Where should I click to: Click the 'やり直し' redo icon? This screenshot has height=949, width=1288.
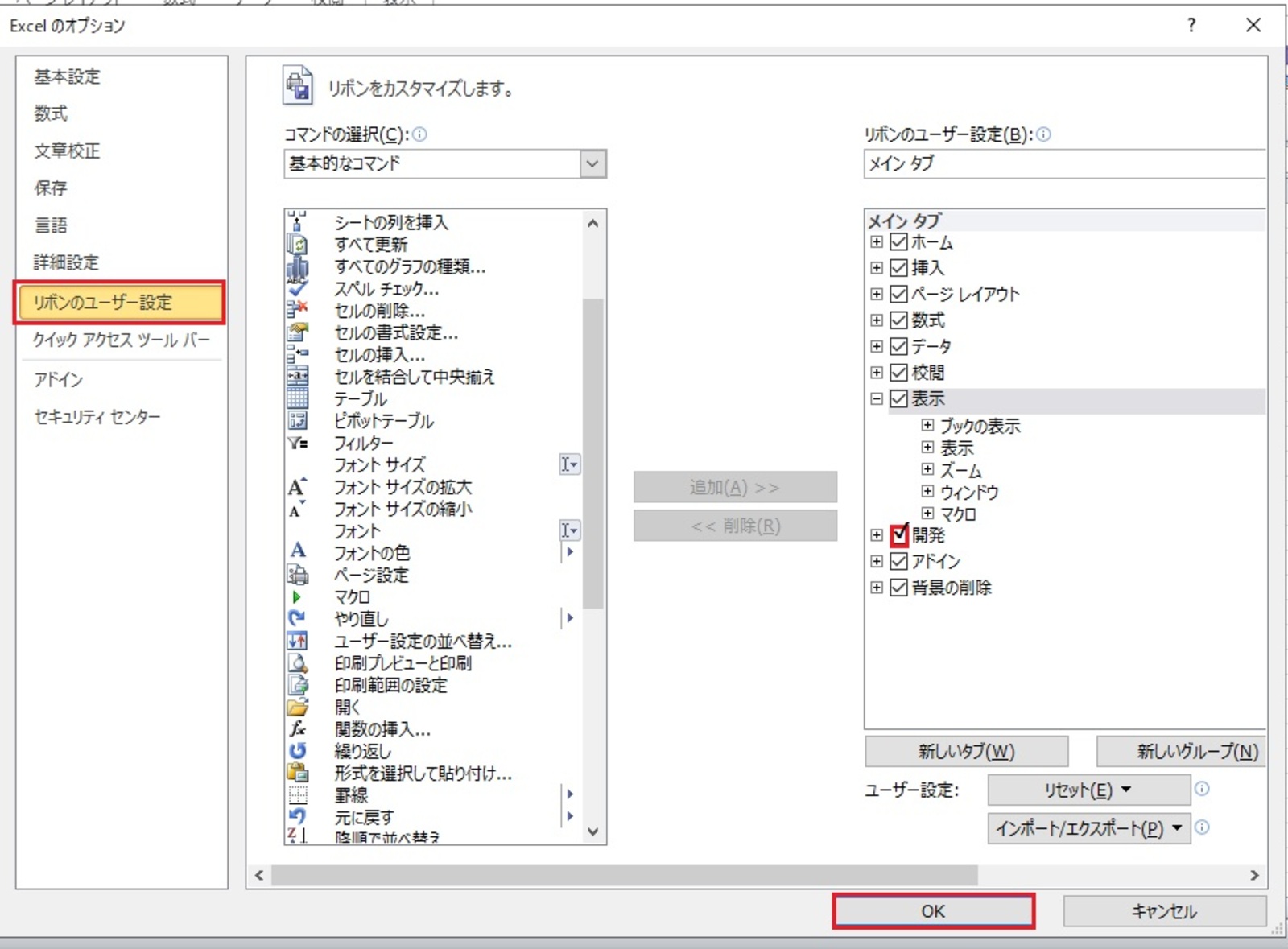[298, 618]
